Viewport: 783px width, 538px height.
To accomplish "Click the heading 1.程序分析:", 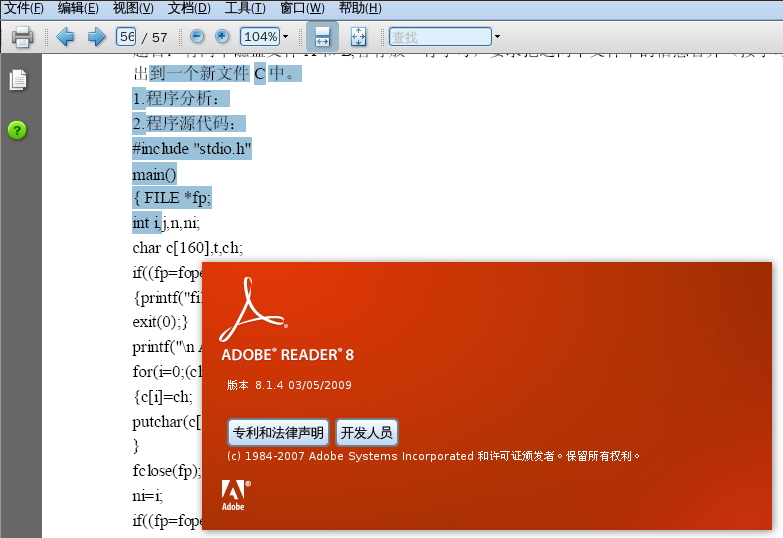I will 181,98.
